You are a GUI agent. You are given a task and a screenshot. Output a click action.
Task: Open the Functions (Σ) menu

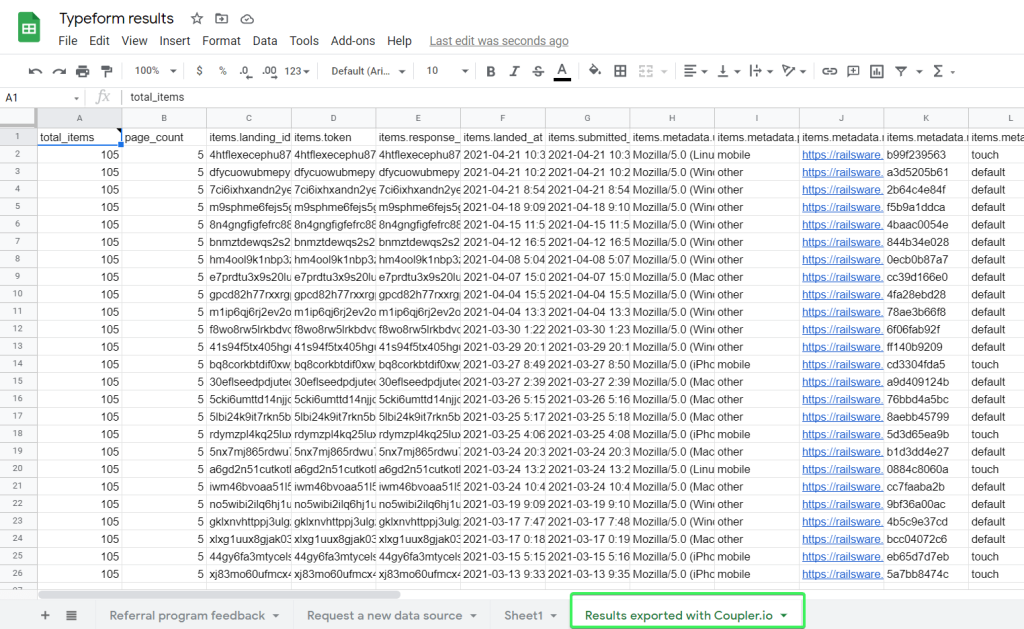tap(940, 71)
